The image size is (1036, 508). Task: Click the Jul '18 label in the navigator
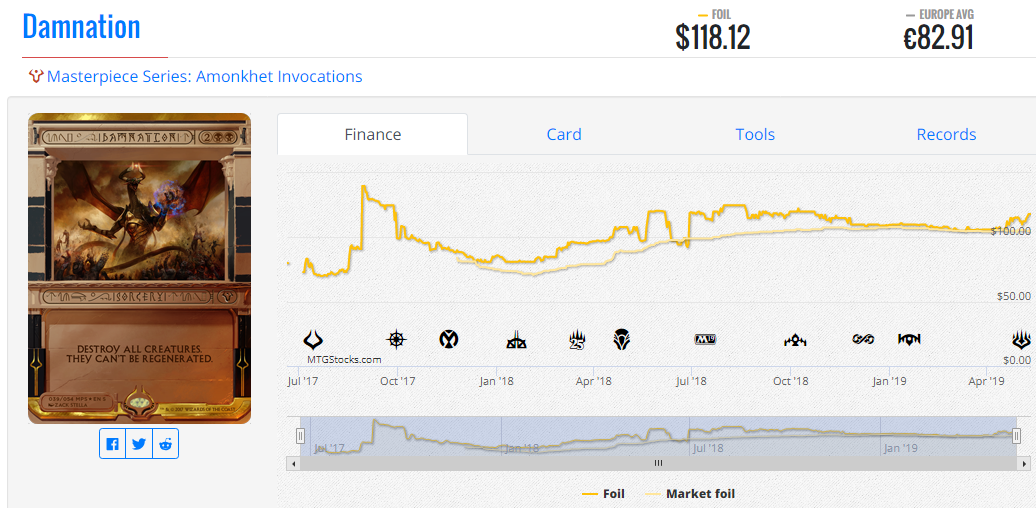(x=710, y=448)
